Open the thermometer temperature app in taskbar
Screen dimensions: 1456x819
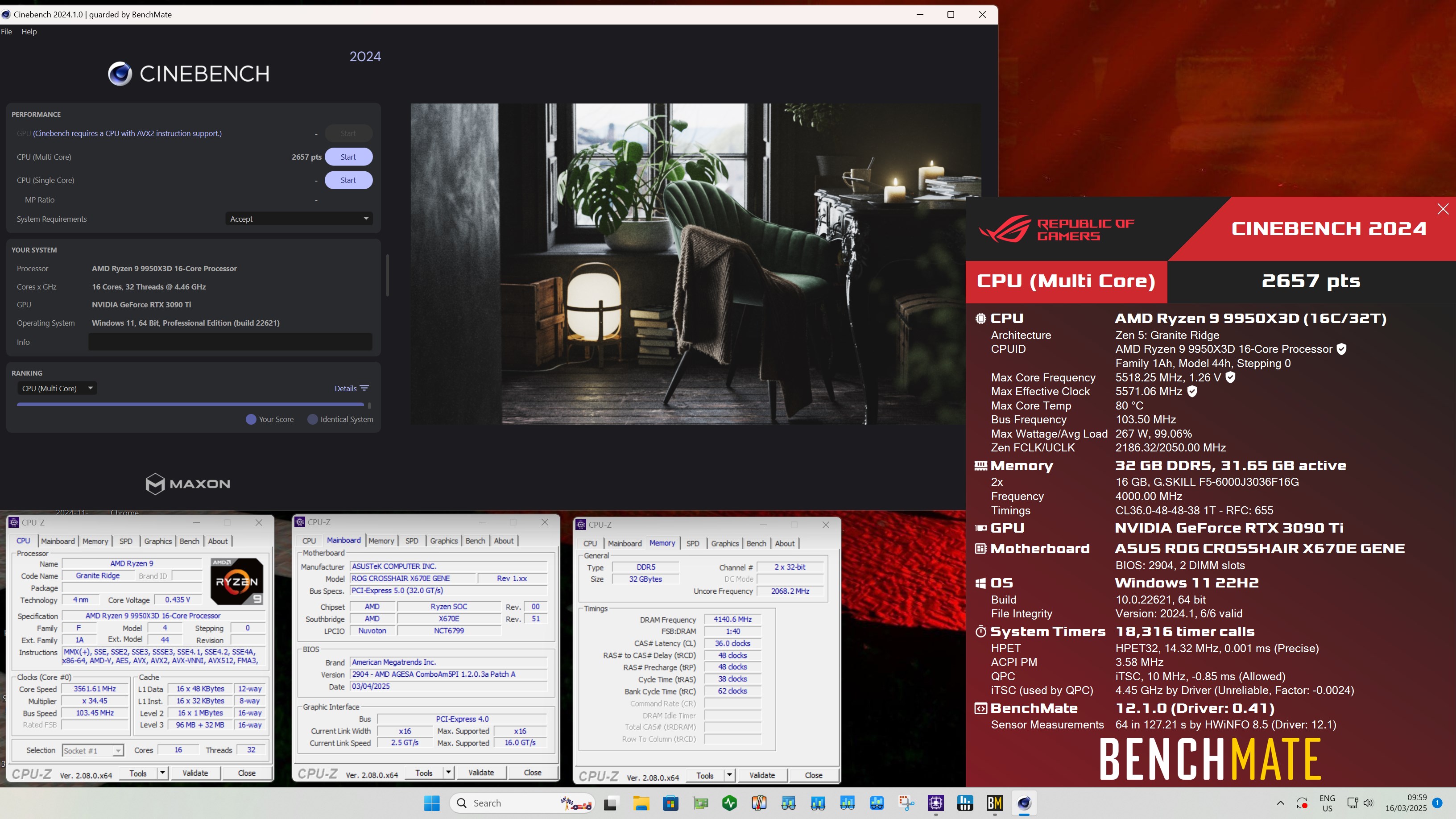point(759,803)
